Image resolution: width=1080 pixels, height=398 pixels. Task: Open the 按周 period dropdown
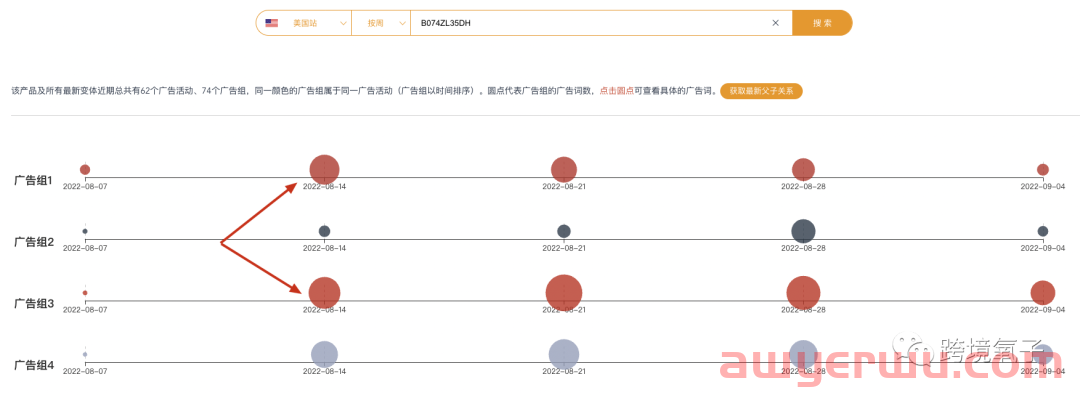[381, 23]
